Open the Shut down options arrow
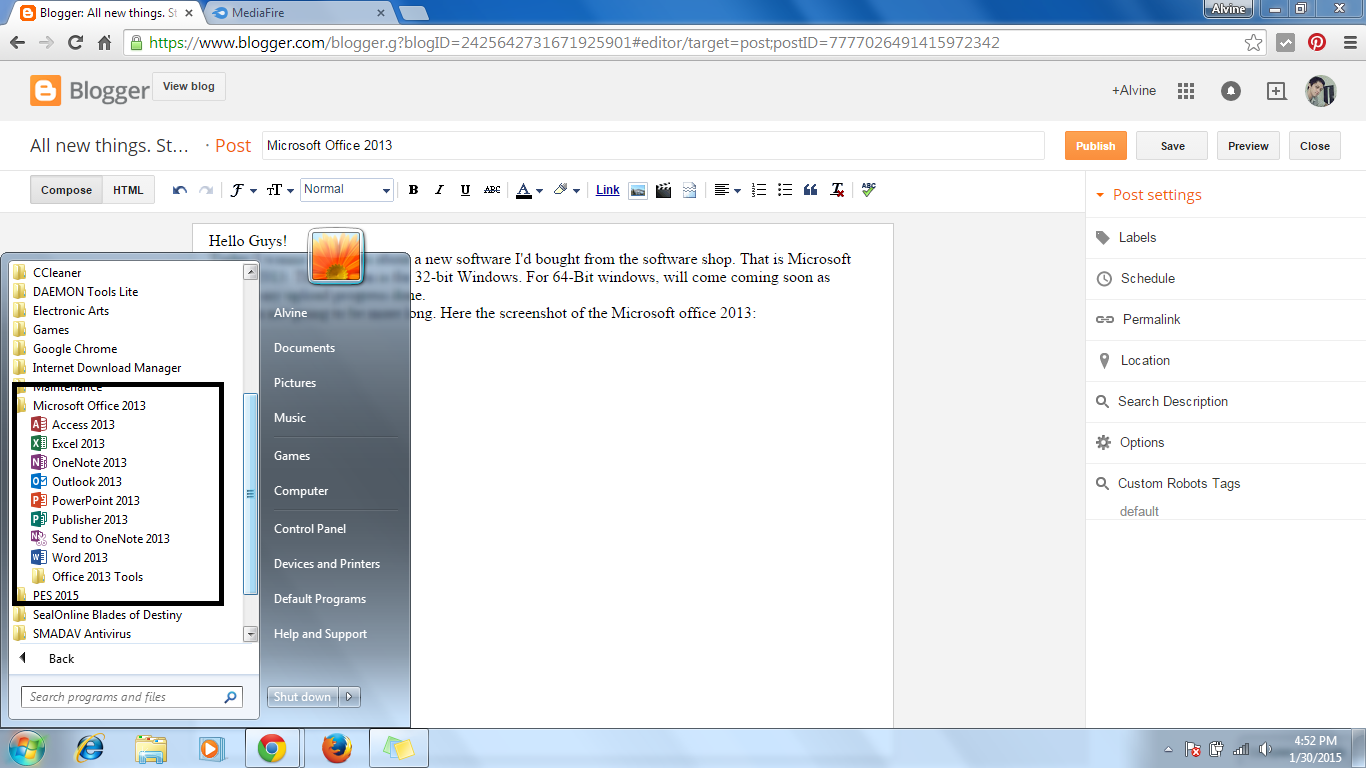This screenshot has height=768, width=1366. coord(349,697)
